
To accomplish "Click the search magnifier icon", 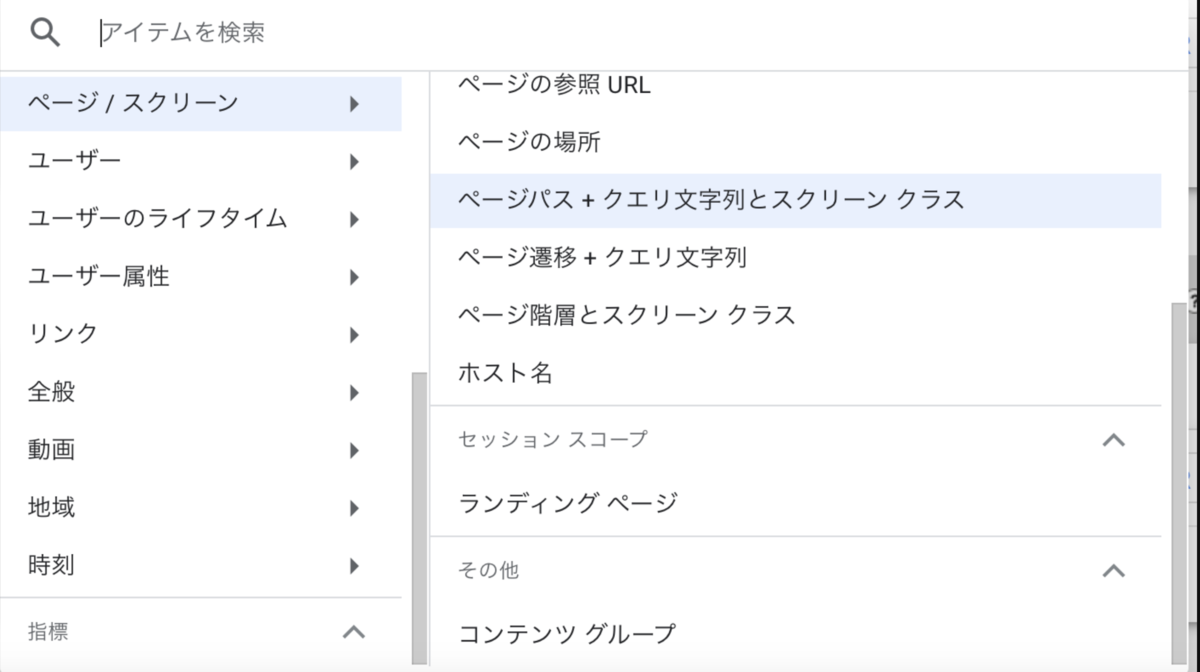I will (45, 33).
